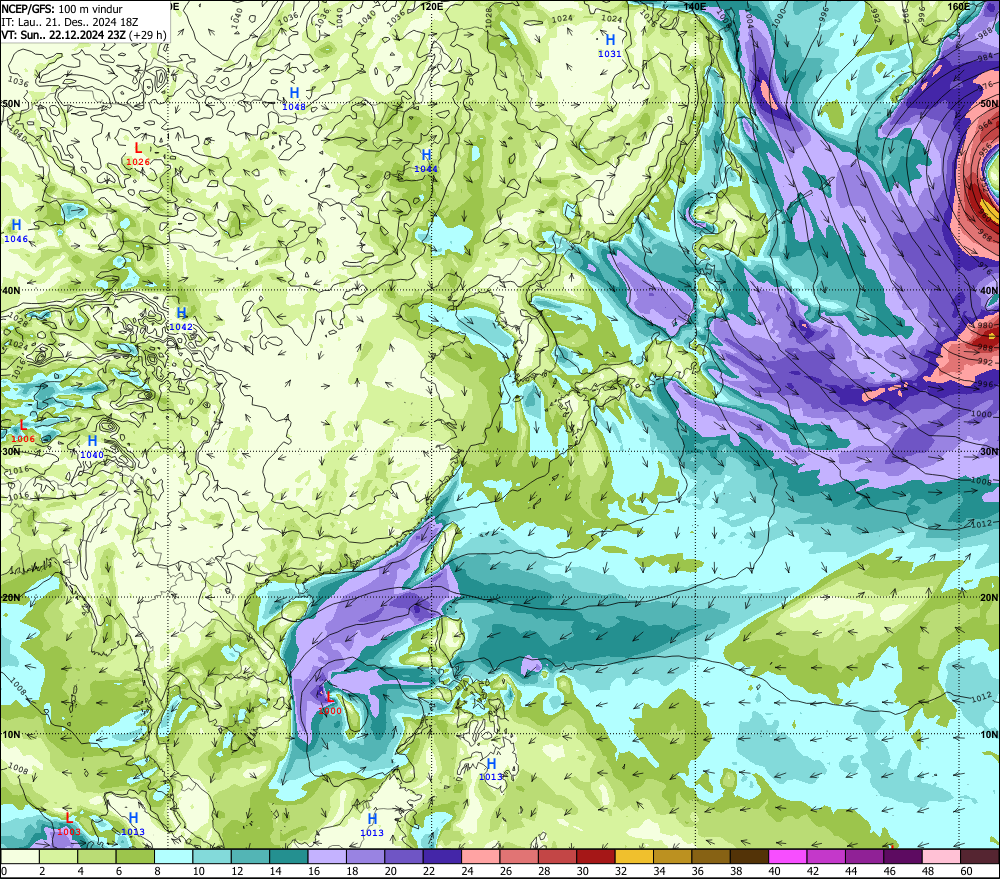Click the dark red 30–32 legend swatch
This screenshot has width=1000, height=879.
[x=596, y=857]
